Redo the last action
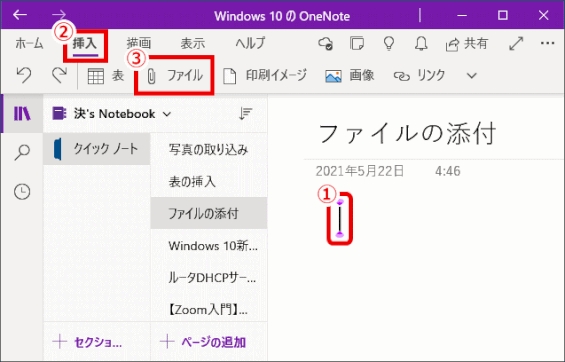The width and height of the screenshot is (565, 362). coord(59,76)
